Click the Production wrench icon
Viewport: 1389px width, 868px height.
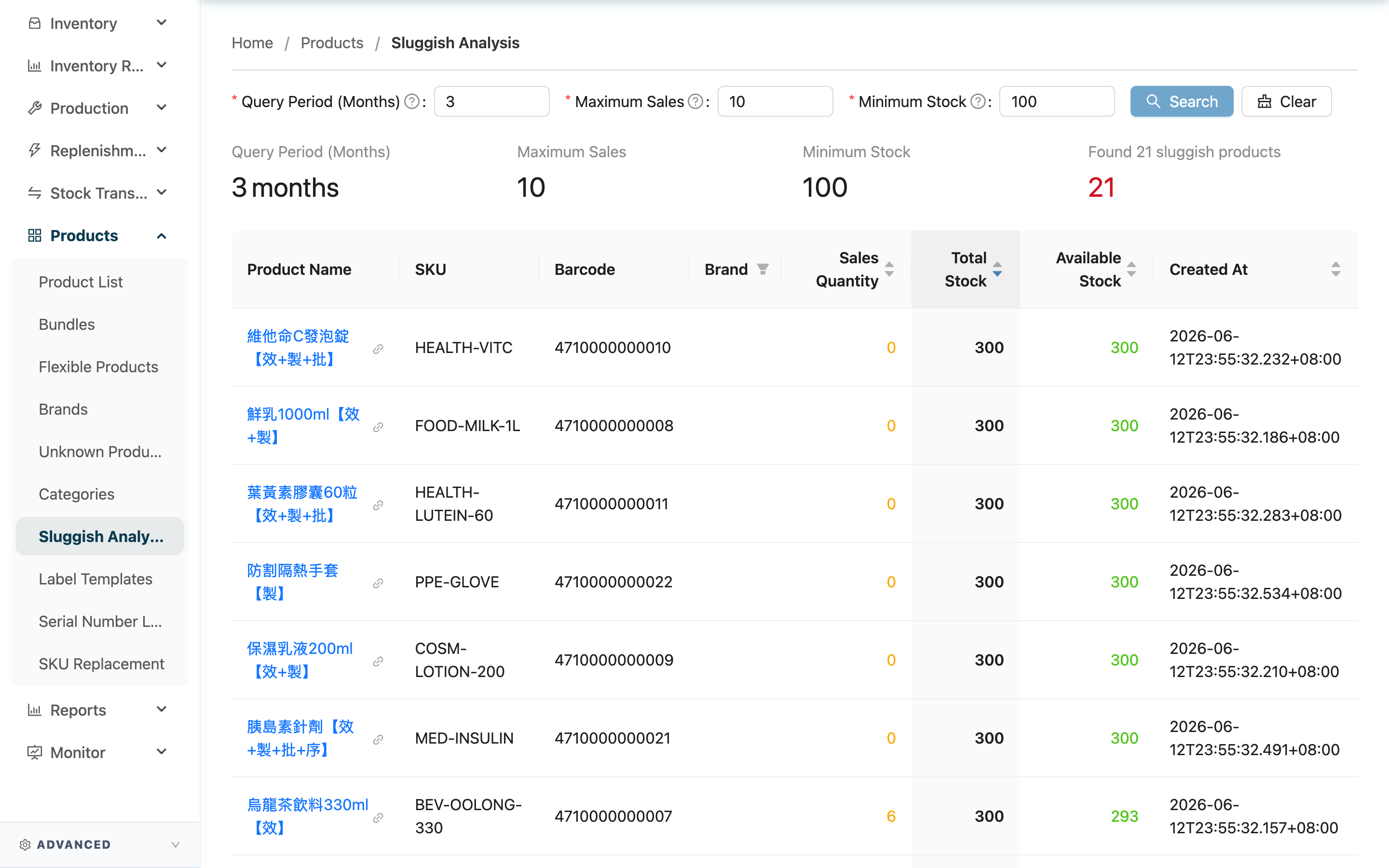coord(35,108)
